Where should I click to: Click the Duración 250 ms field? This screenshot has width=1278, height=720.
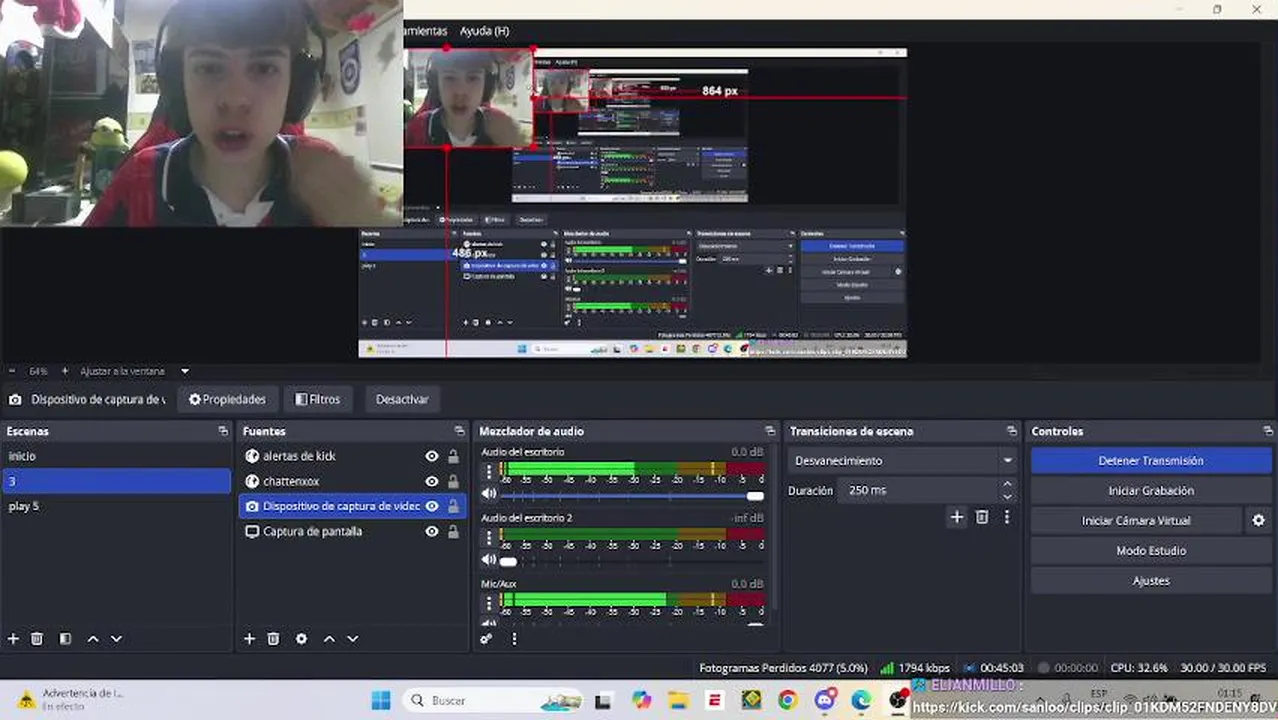[919, 491]
